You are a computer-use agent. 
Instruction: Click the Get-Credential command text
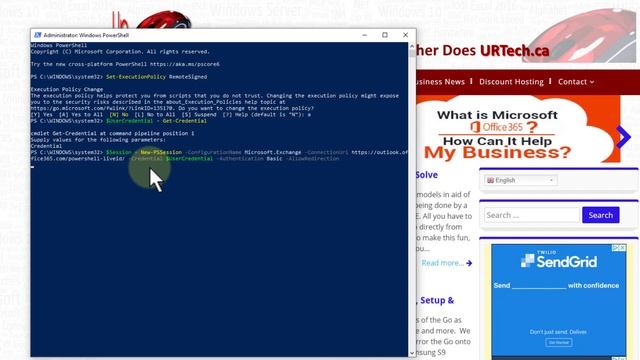[184, 121]
